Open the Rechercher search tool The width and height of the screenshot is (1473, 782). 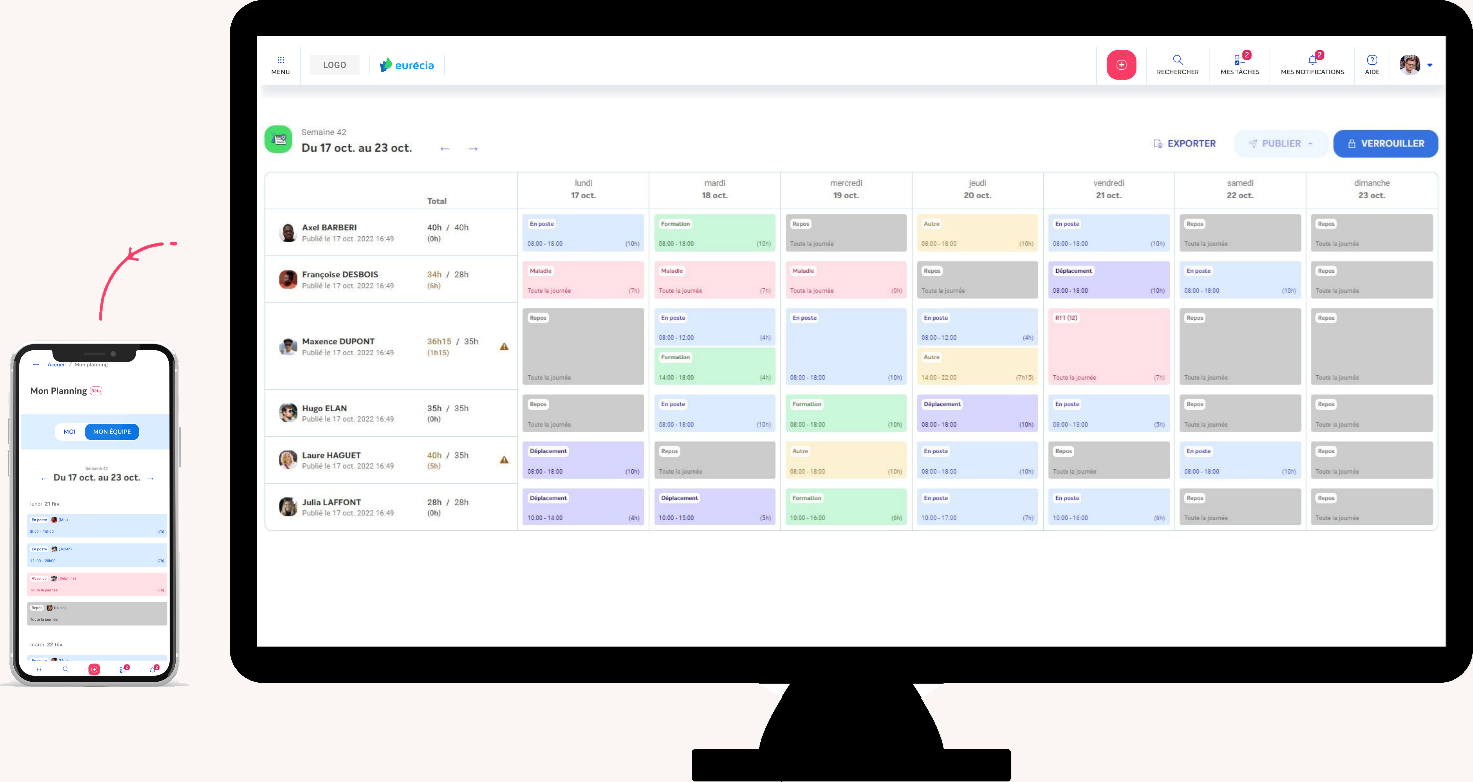1177,64
